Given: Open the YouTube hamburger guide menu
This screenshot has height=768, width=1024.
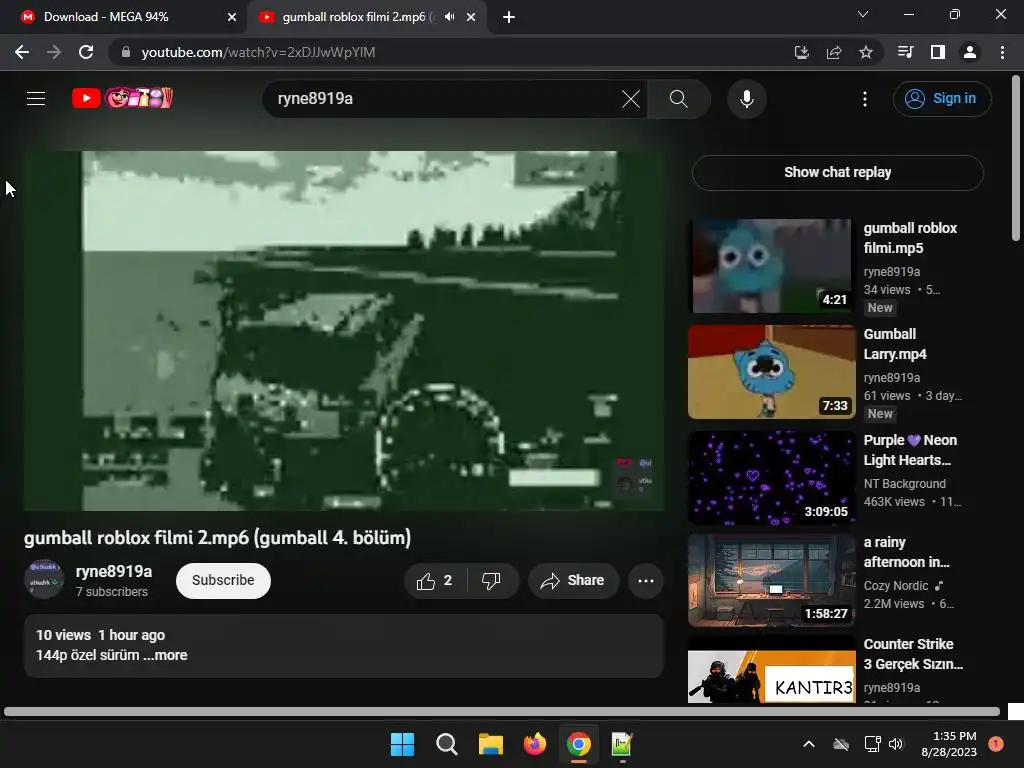Looking at the screenshot, I should (36, 99).
